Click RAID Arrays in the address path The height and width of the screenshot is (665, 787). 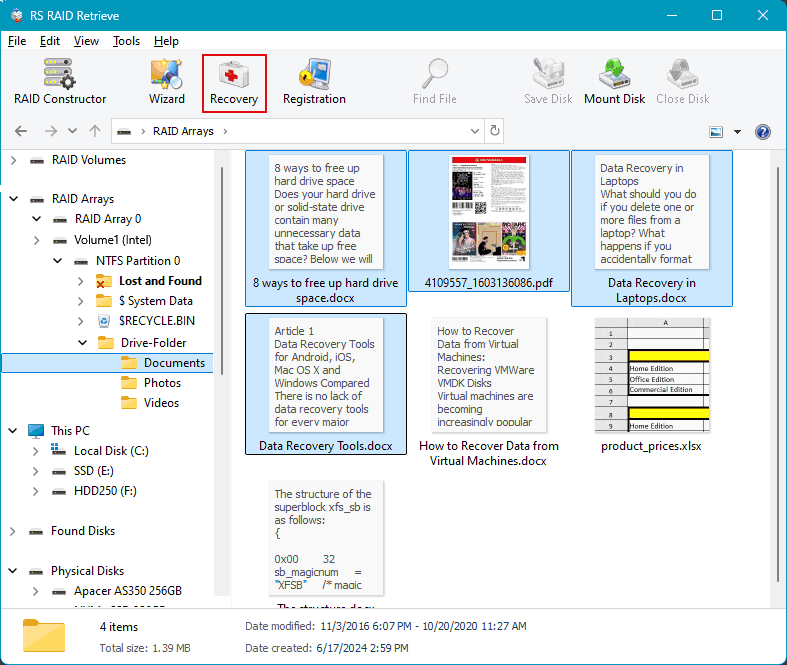click(x=183, y=131)
